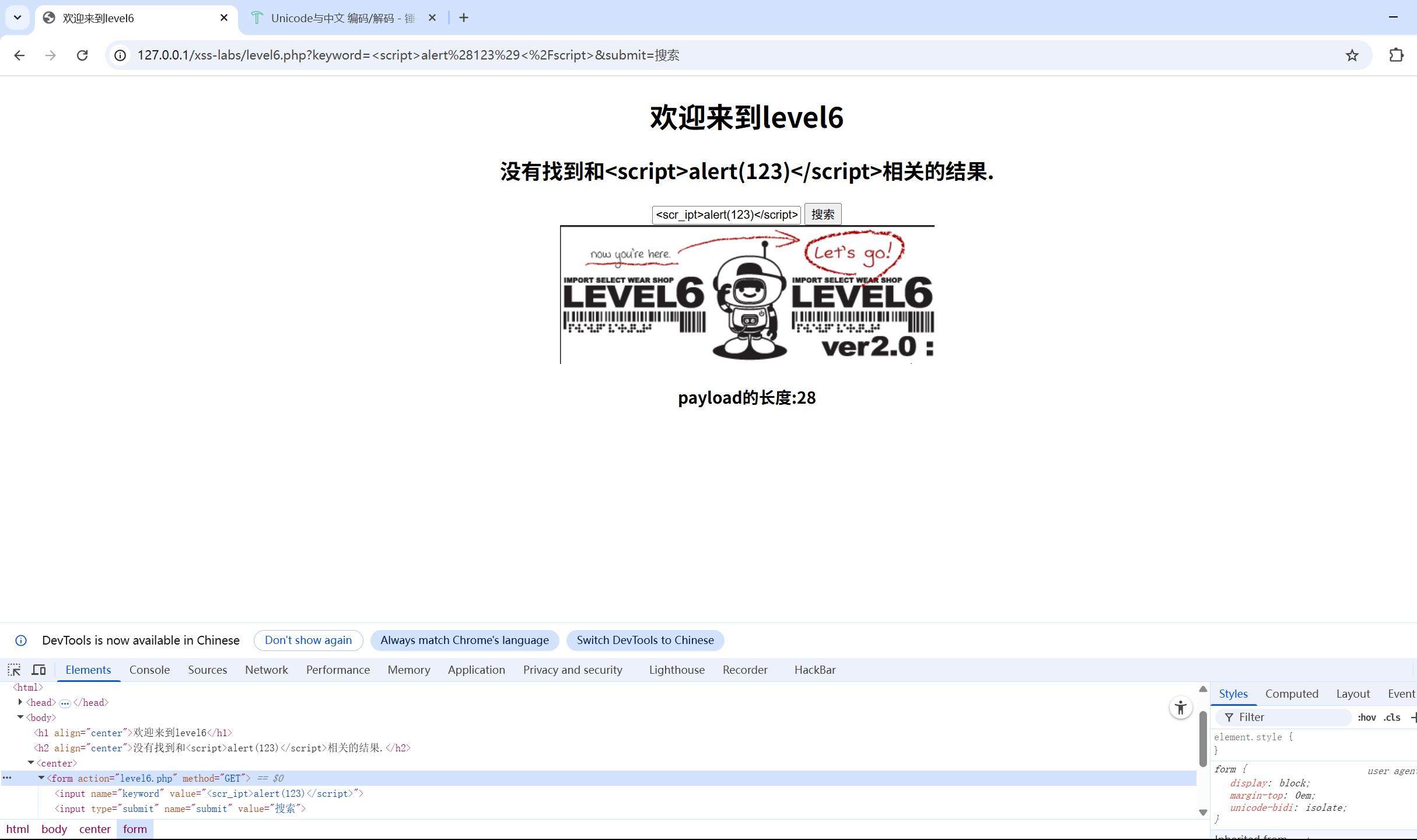
Task: Open a new browser tab with the plus icon
Action: [x=463, y=17]
